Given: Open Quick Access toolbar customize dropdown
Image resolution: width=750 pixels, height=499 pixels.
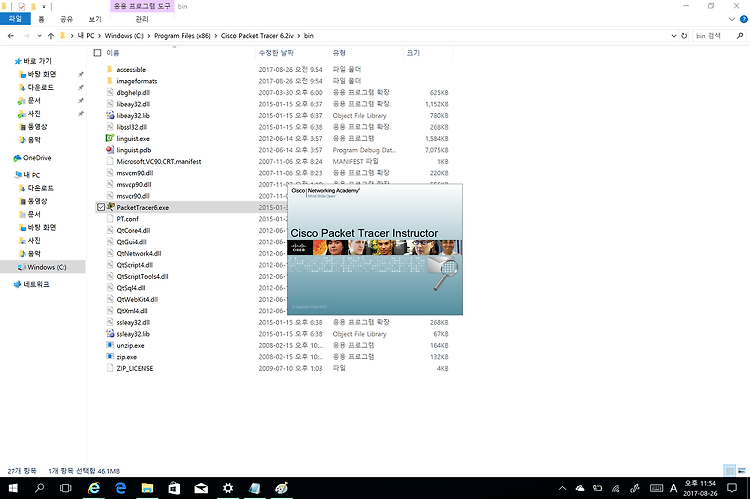Looking at the screenshot, I should pos(44,7).
